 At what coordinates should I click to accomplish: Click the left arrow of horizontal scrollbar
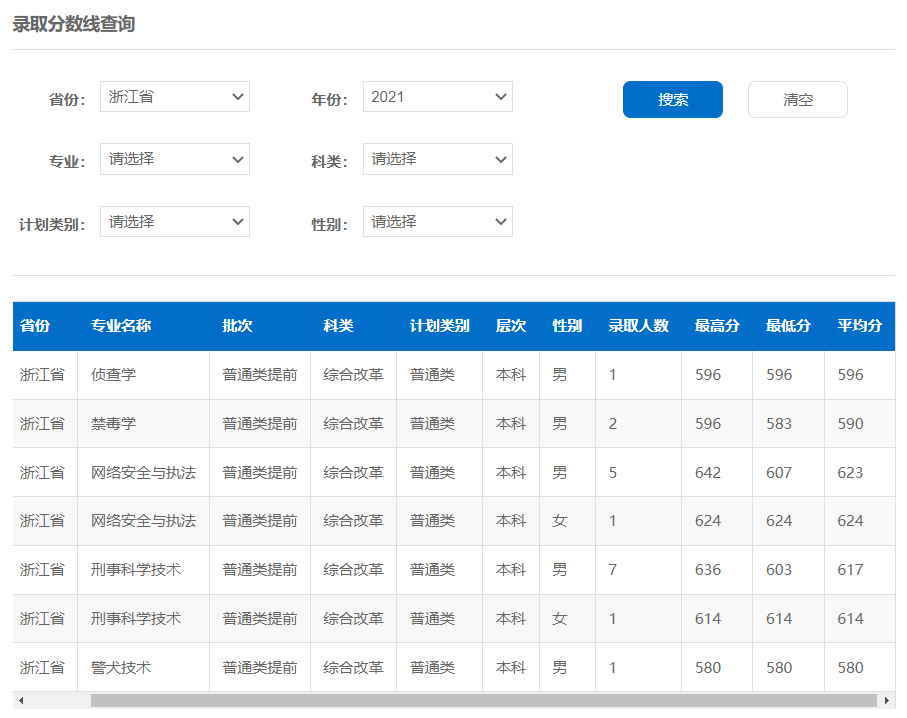point(21,701)
